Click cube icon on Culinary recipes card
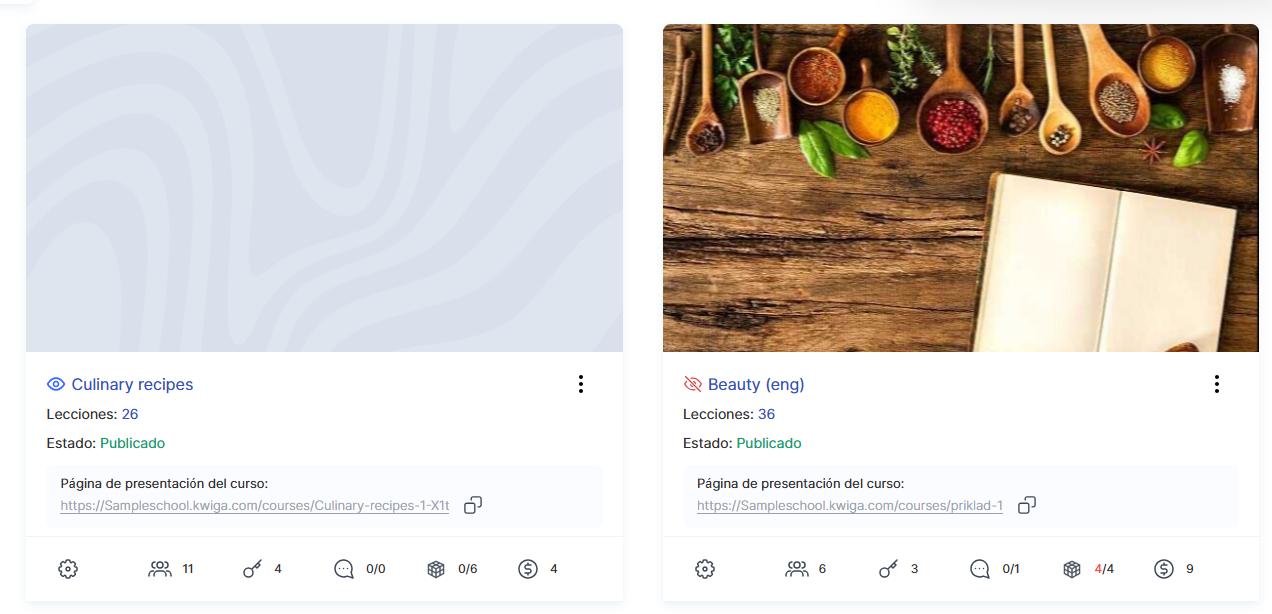This screenshot has height=614, width=1272. (436, 569)
